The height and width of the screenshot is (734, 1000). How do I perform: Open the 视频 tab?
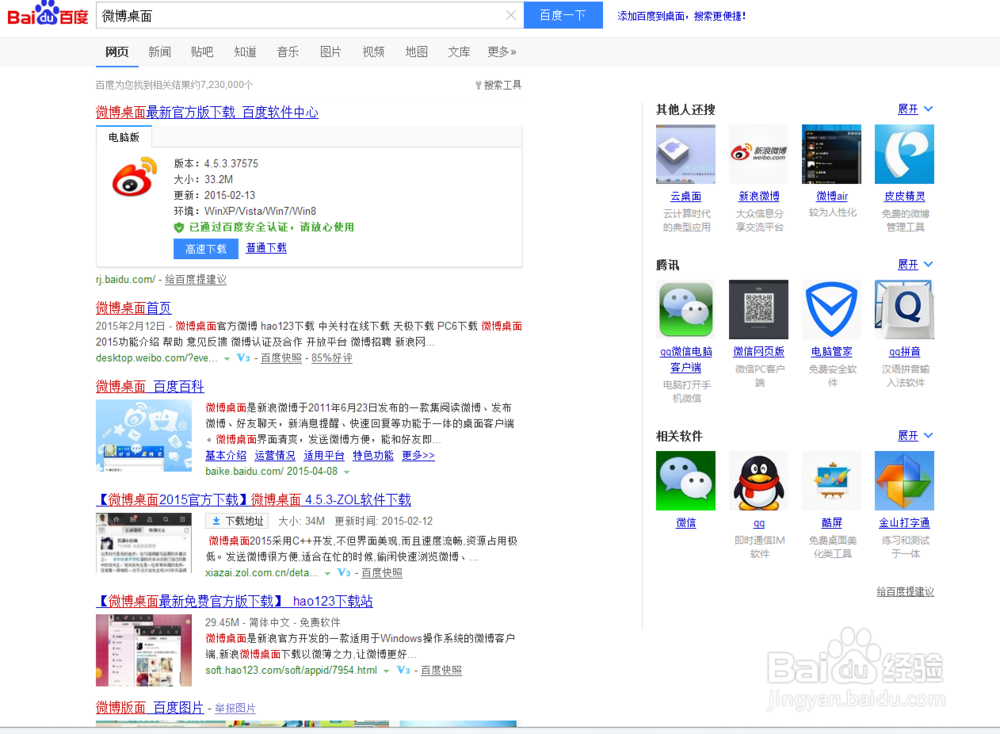pyautogui.click(x=373, y=52)
